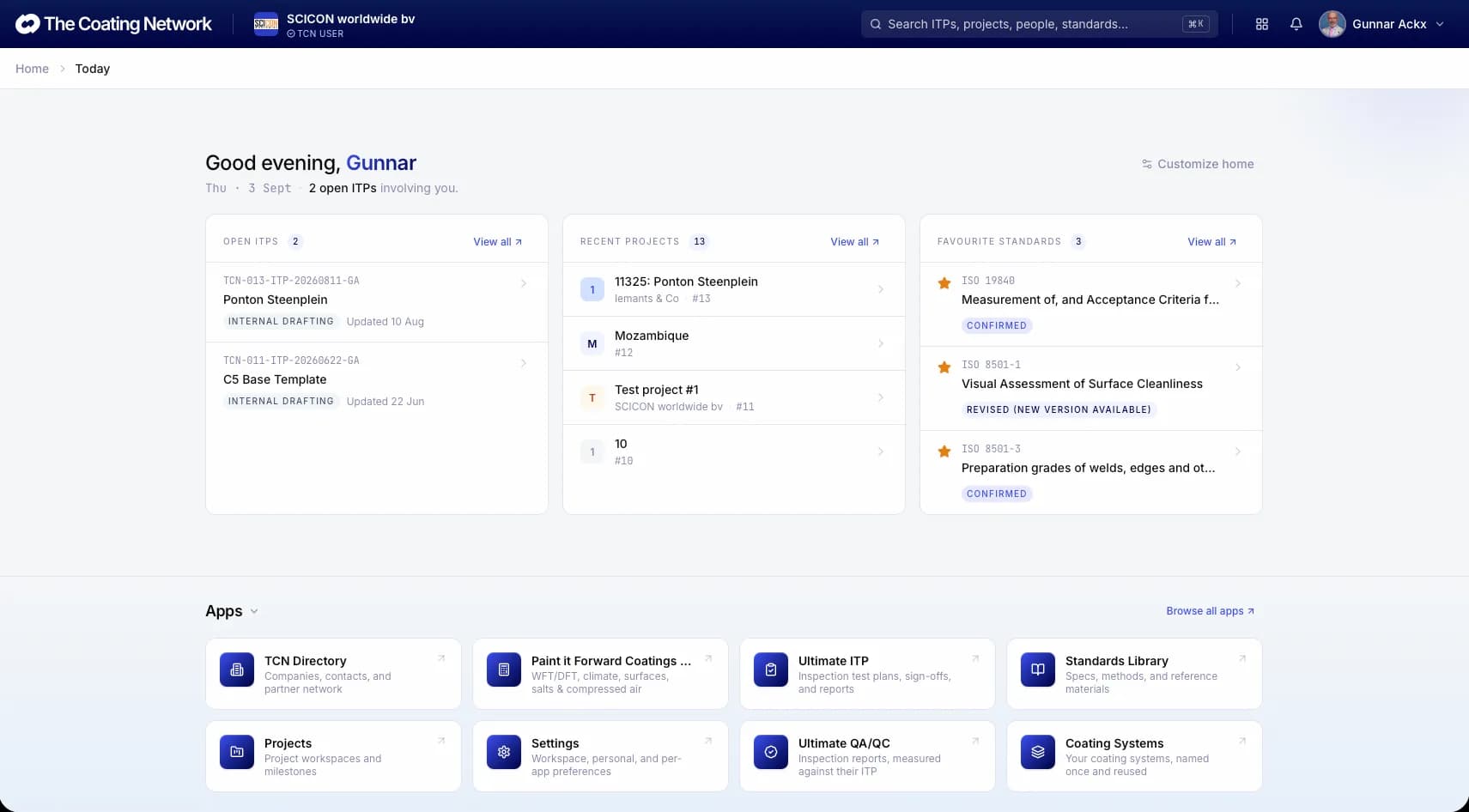Open the apps grid icon in header
This screenshot has height=812, width=1469.
point(1261,24)
